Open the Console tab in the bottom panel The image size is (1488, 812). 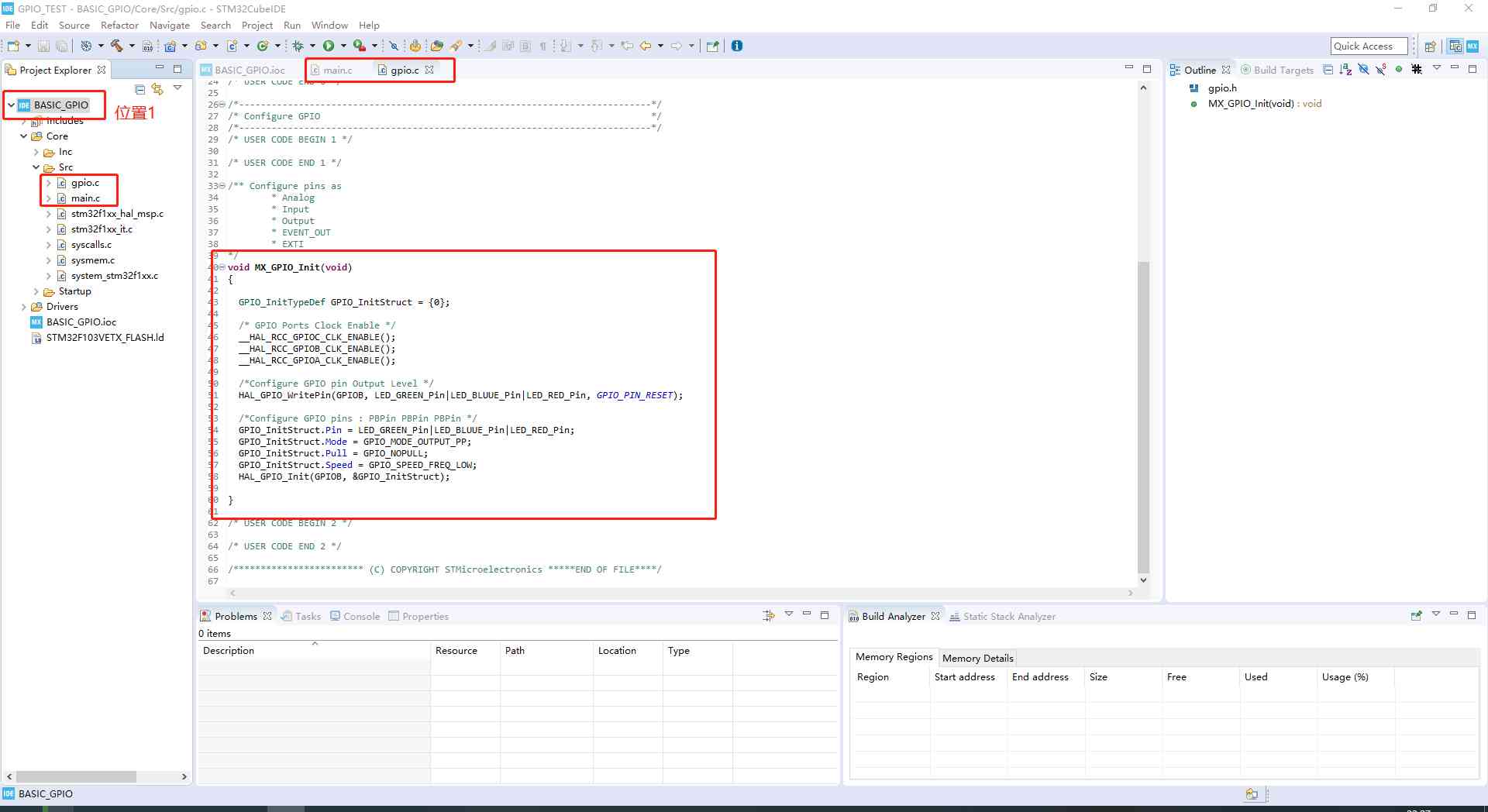click(x=361, y=616)
